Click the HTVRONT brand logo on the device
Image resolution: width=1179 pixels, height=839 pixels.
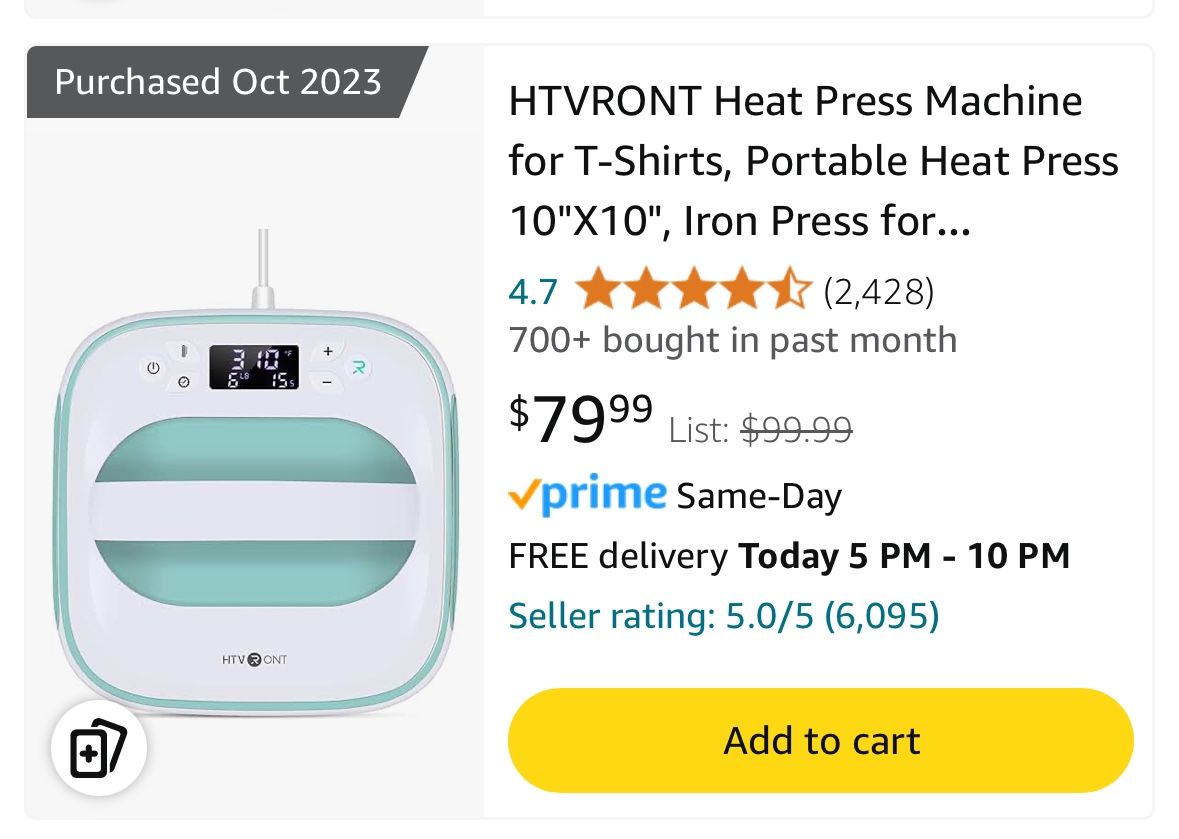coord(254,659)
